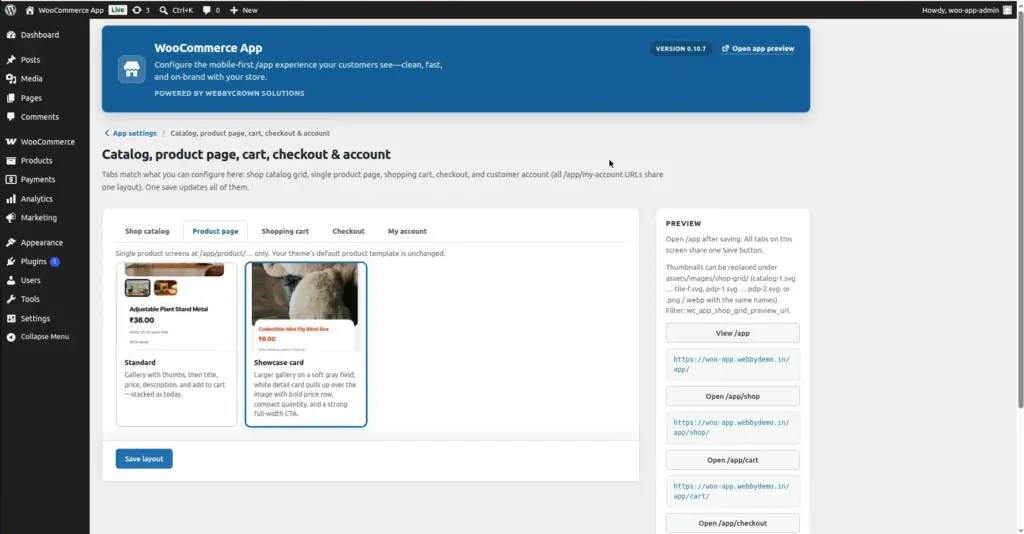This screenshot has width=1024, height=534.
Task: Open the WooCommerce menu item
Action: tap(44, 142)
